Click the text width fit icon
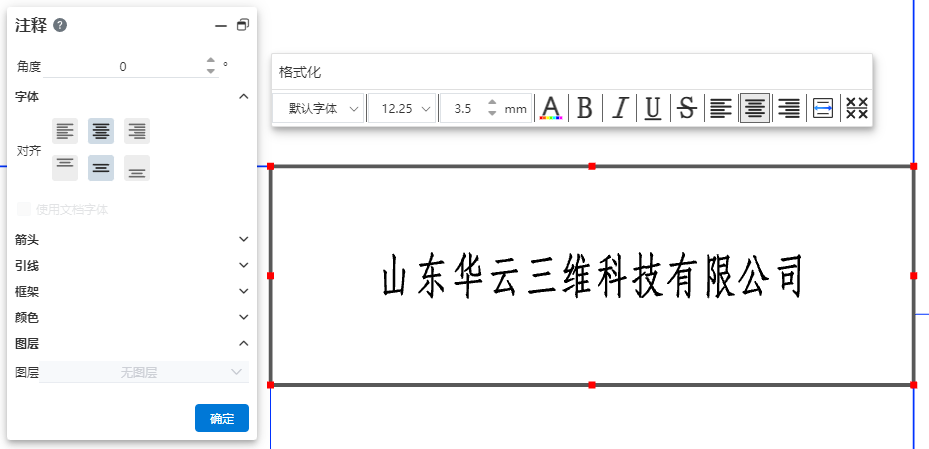This screenshot has width=929, height=449. pos(822,108)
